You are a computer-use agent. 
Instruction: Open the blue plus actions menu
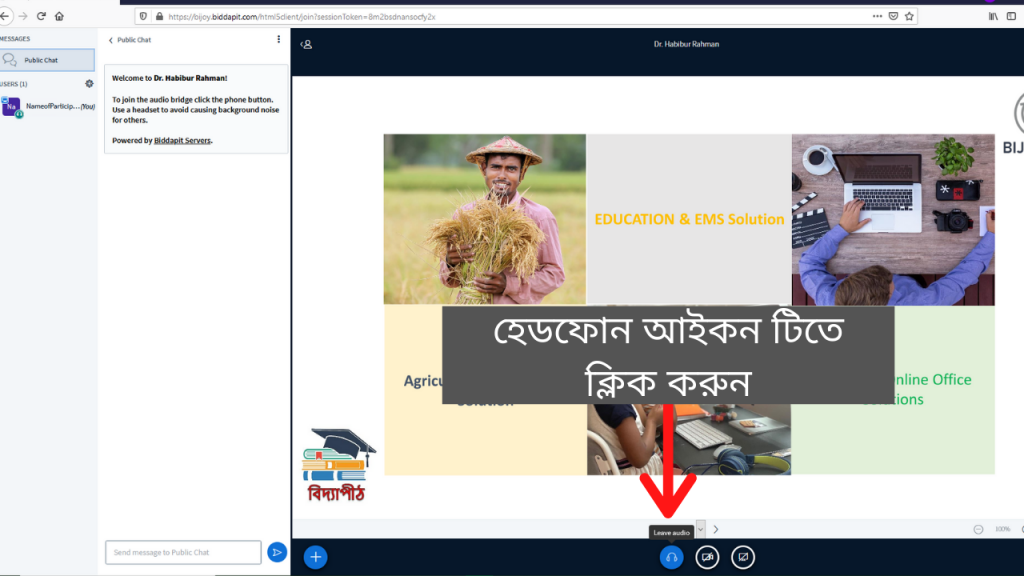[x=315, y=557]
